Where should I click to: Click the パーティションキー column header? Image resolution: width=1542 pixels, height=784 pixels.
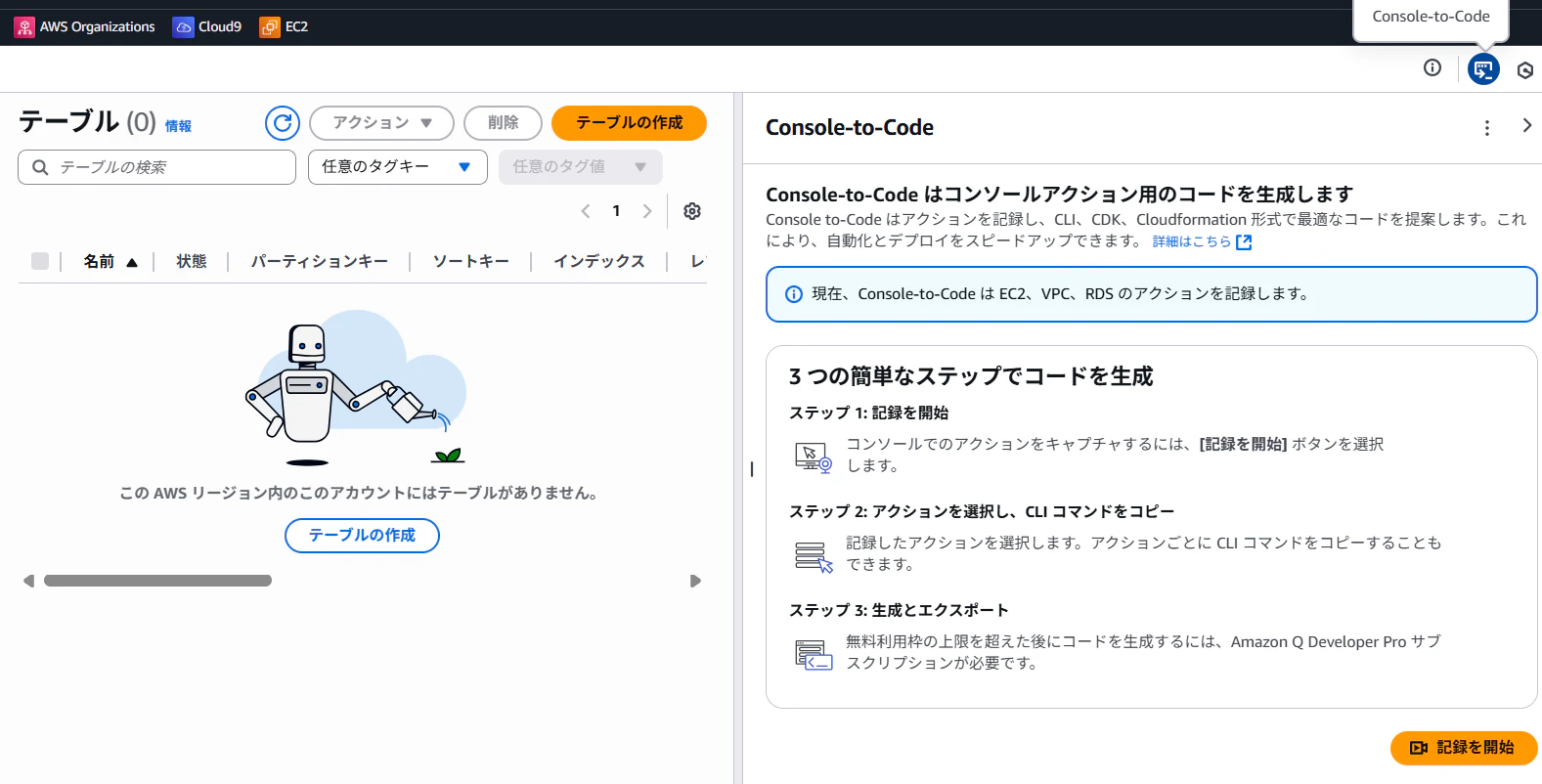(x=319, y=262)
